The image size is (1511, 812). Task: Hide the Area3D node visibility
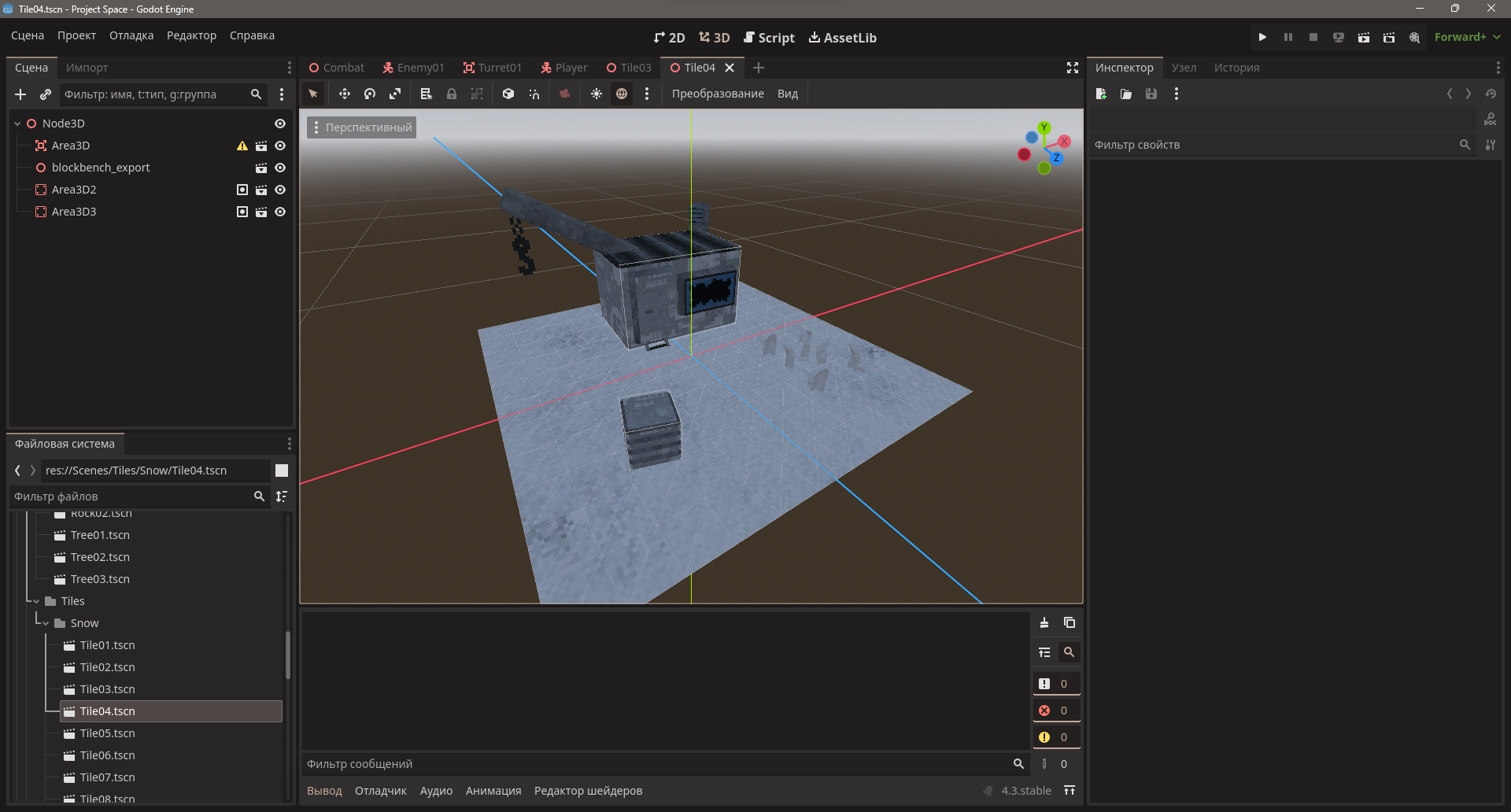(x=280, y=146)
